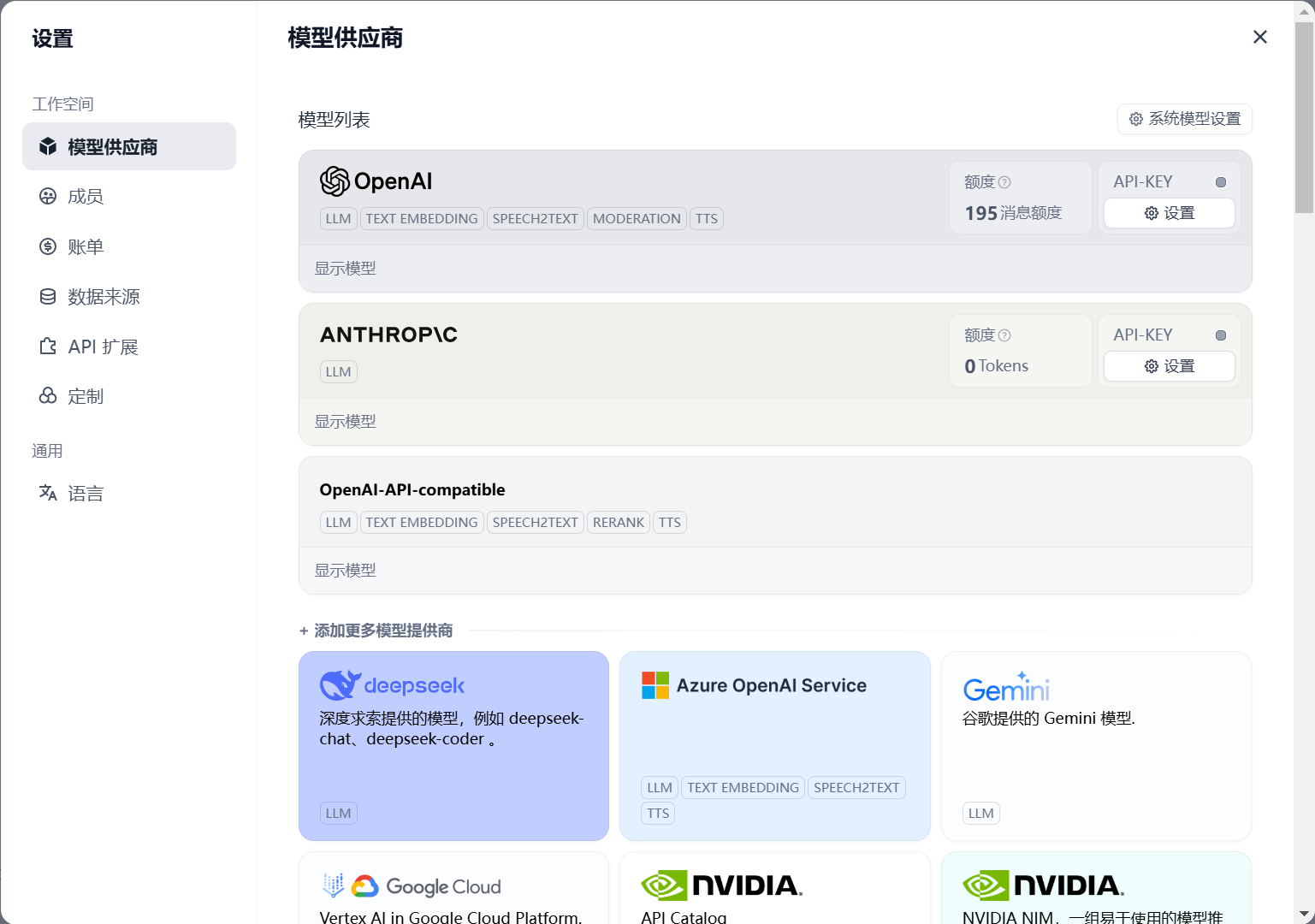The height and width of the screenshot is (924, 1315).
Task: Click the Gemini LLM tag
Action: [981, 814]
